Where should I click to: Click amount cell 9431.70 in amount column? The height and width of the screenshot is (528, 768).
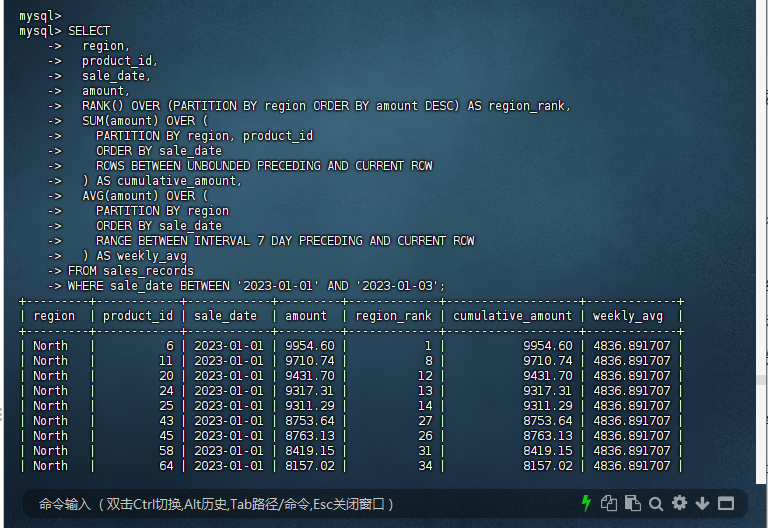click(310, 376)
